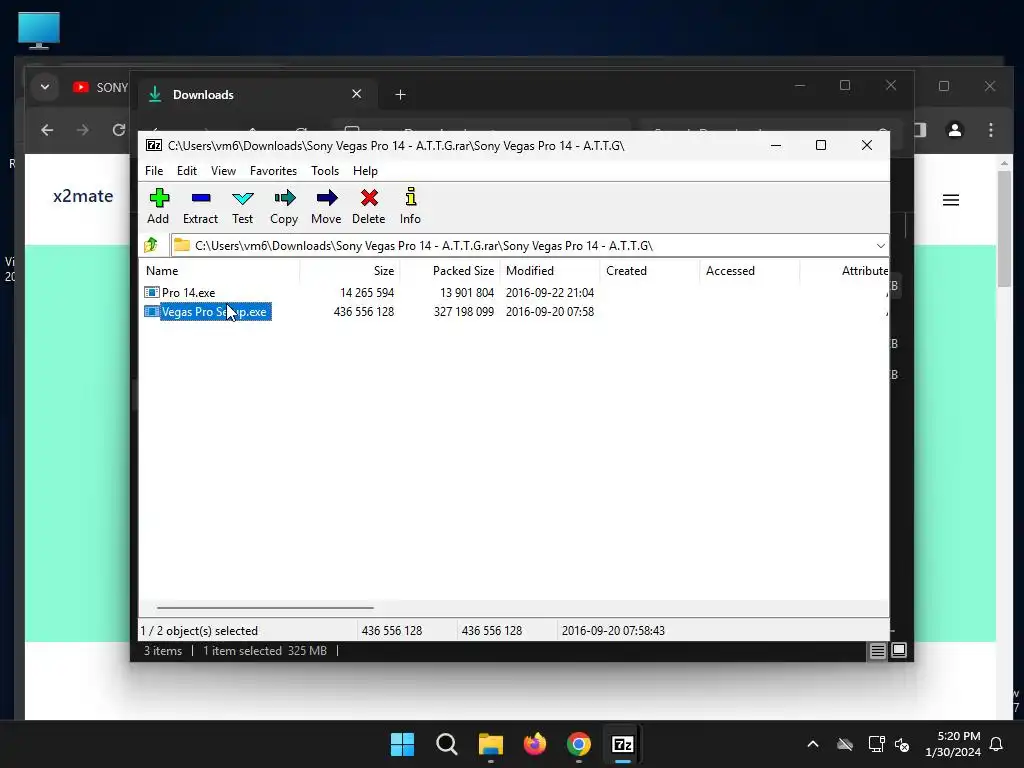The height and width of the screenshot is (768, 1024).
Task: Click the Move toolbar button
Action: click(326, 206)
